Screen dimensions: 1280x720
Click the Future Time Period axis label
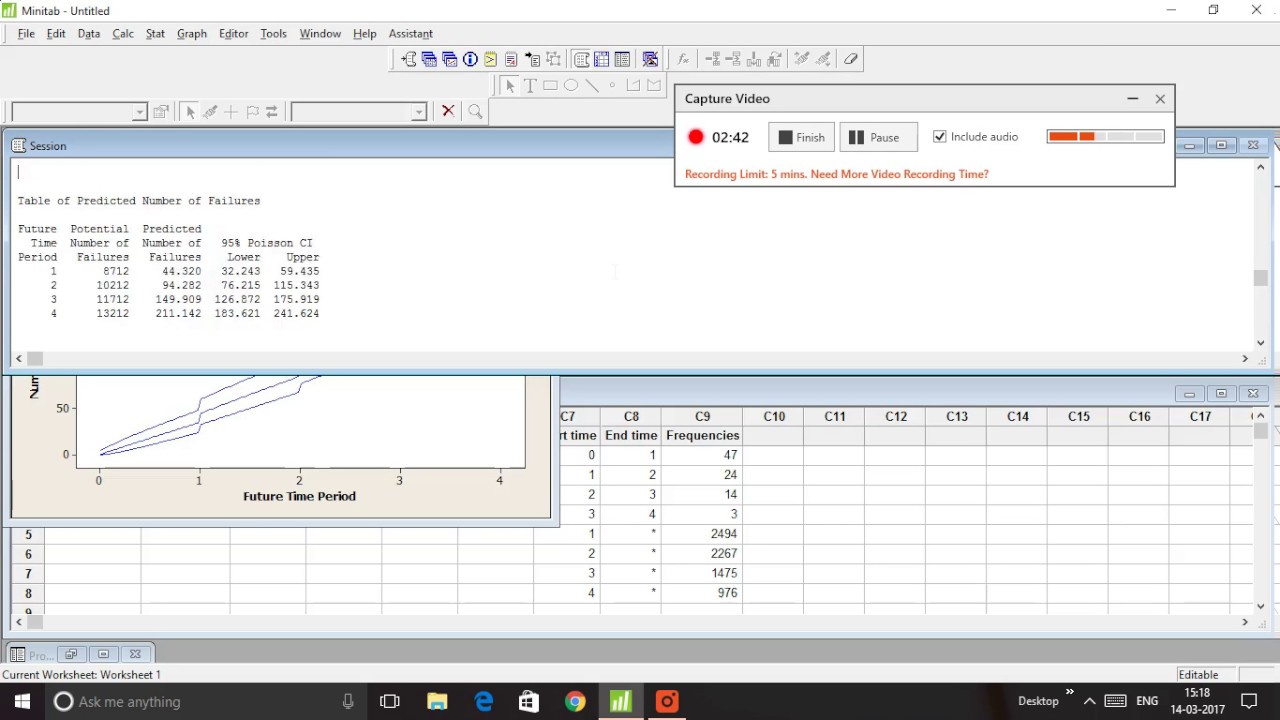[x=299, y=496]
